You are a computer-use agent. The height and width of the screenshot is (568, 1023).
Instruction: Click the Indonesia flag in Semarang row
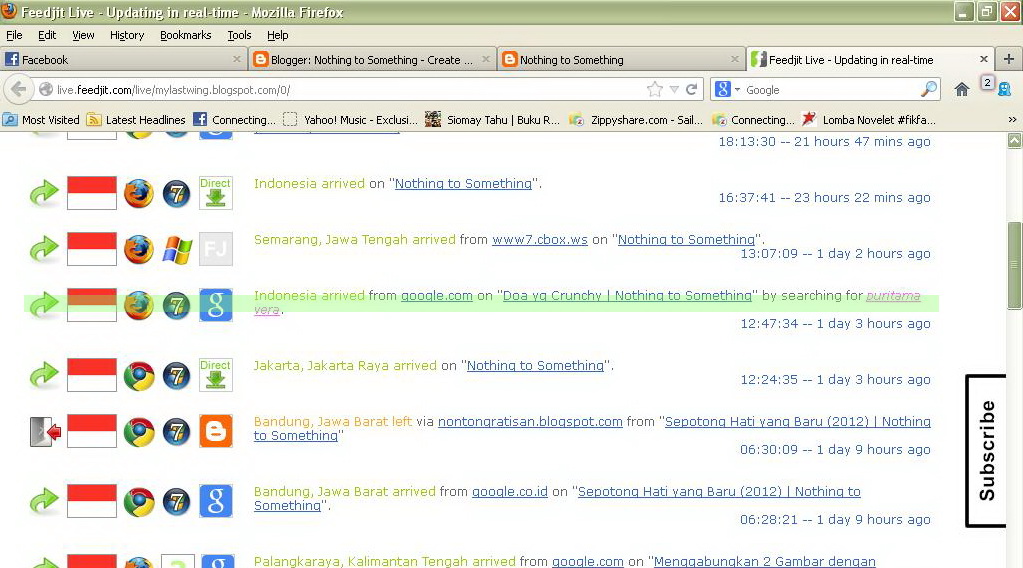coord(92,249)
